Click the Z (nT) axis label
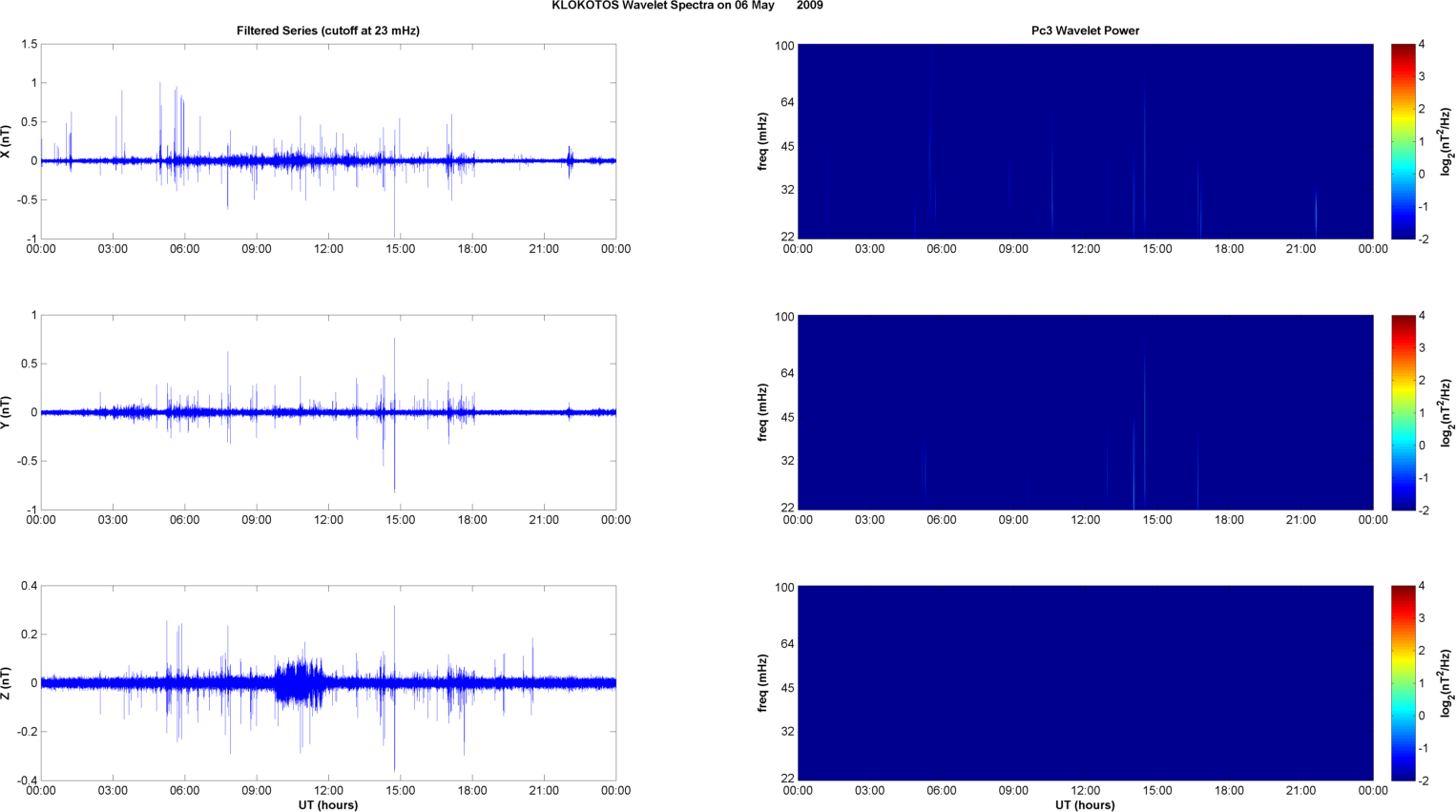This screenshot has height=812, width=1456. [x=6, y=683]
